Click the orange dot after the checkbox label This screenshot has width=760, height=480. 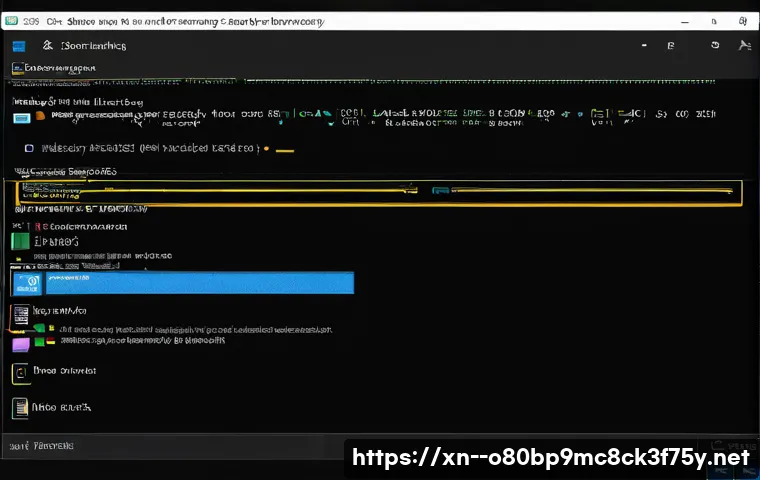click(266, 148)
